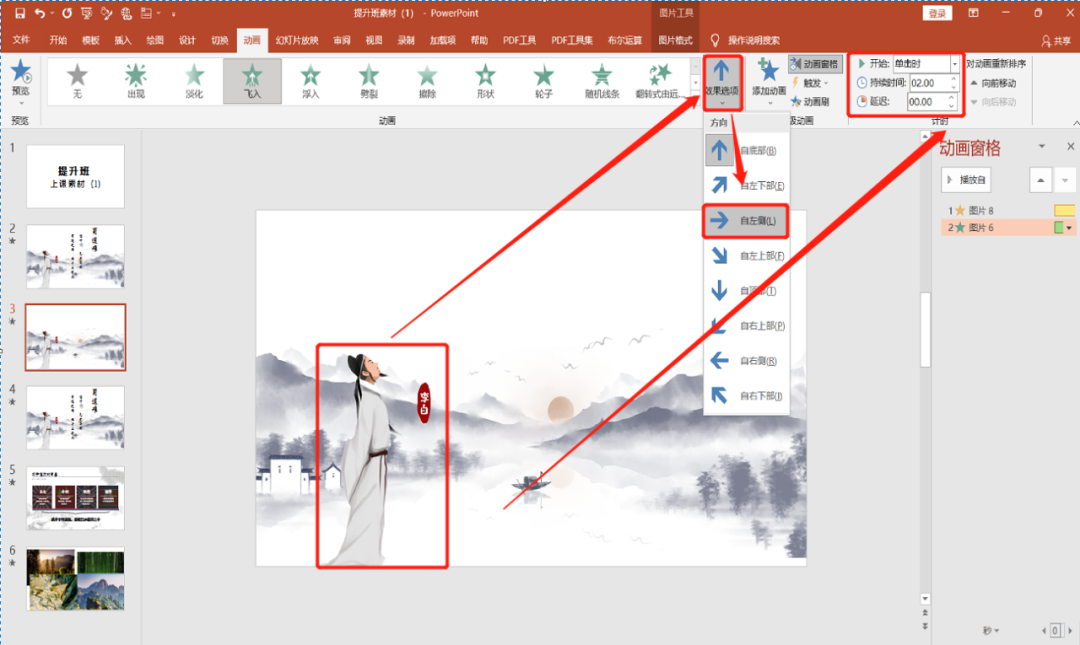The width and height of the screenshot is (1080, 645).
Task: Click green timing bar of 图片 6
Action: (1059, 228)
